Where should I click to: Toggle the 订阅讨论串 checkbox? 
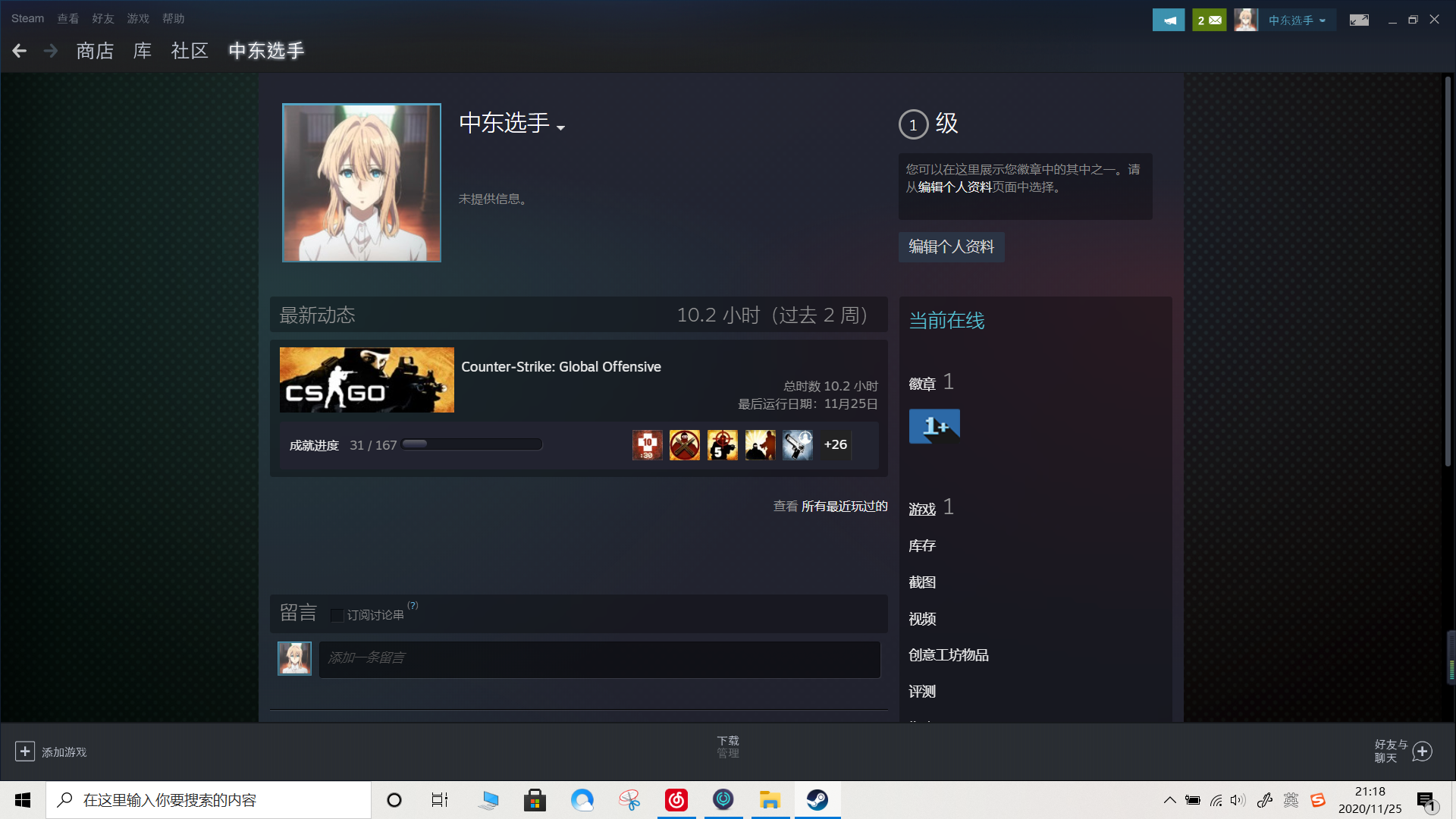point(337,615)
